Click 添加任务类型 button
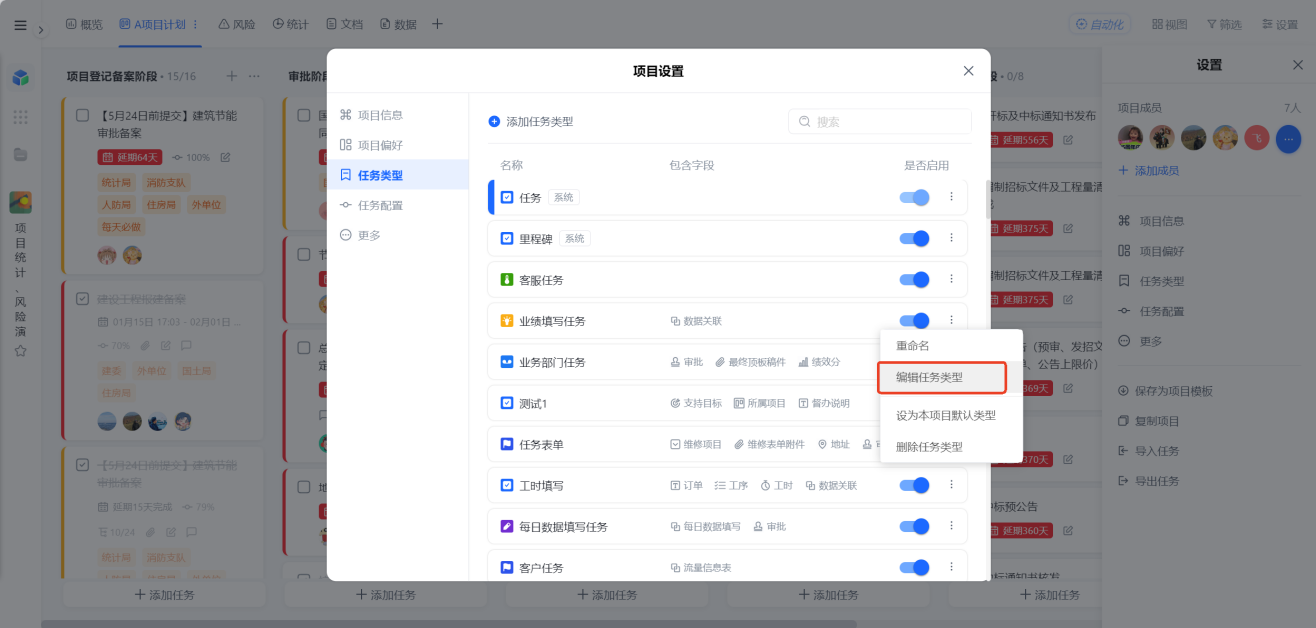Screen dimensions: 1316x628 coord(531,121)
